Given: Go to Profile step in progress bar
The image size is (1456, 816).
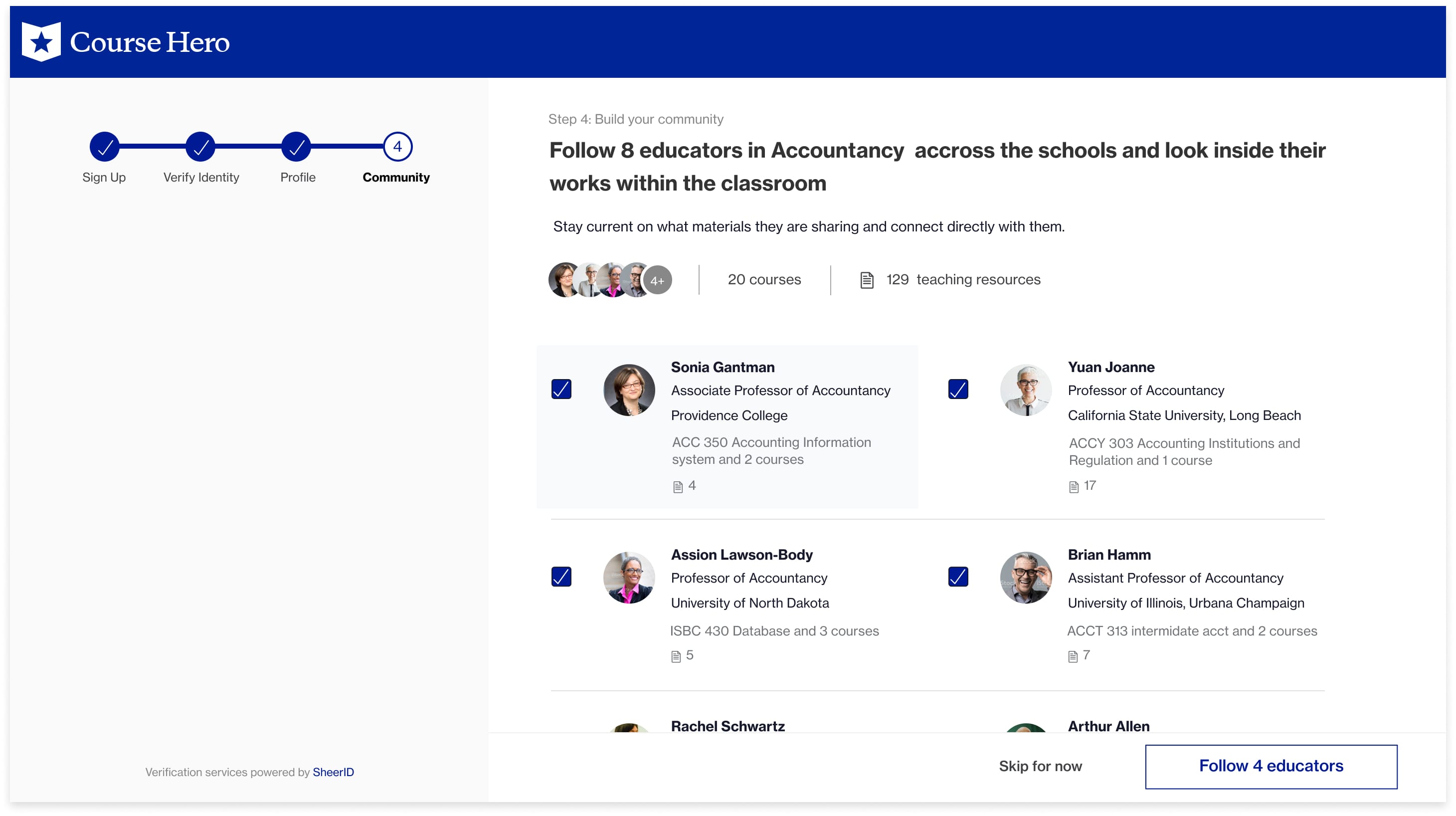Looking at the screenshot, I should 296,147.
